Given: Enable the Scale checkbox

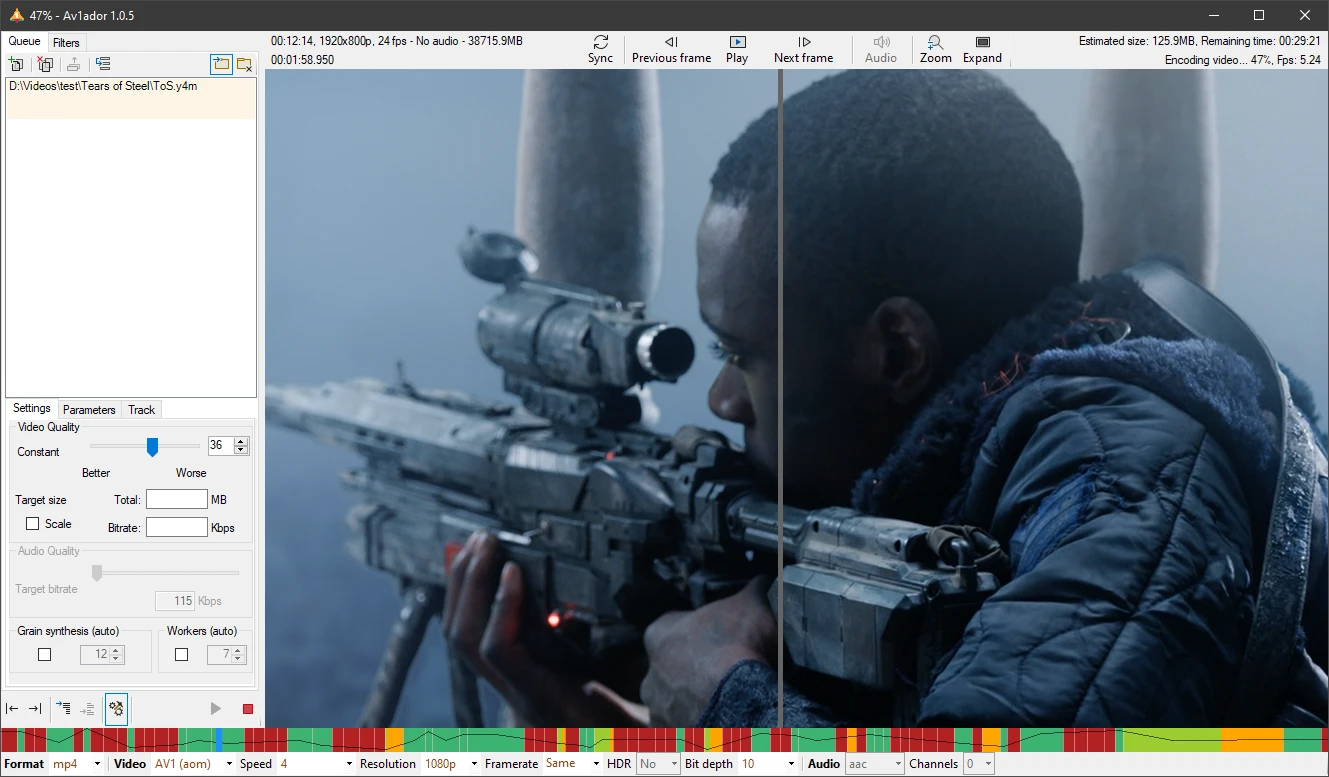Looking at the screenshot, I should pyautogui.click(x=32, y=524).
